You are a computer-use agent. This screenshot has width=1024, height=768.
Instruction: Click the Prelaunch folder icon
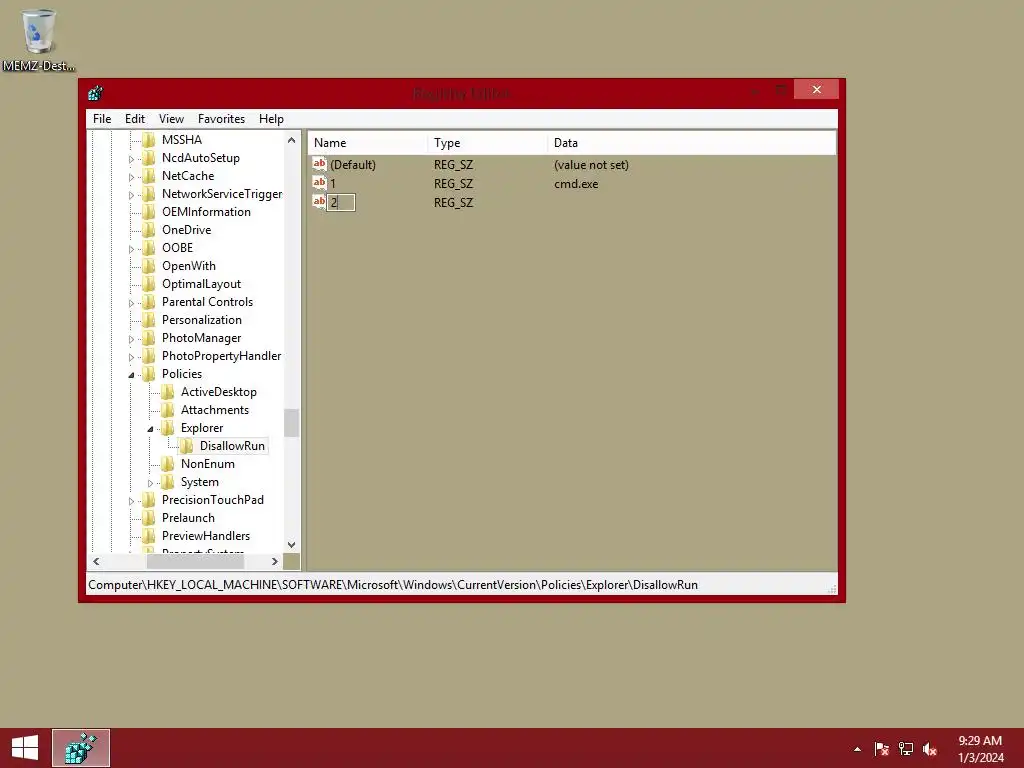coord(149,518)
